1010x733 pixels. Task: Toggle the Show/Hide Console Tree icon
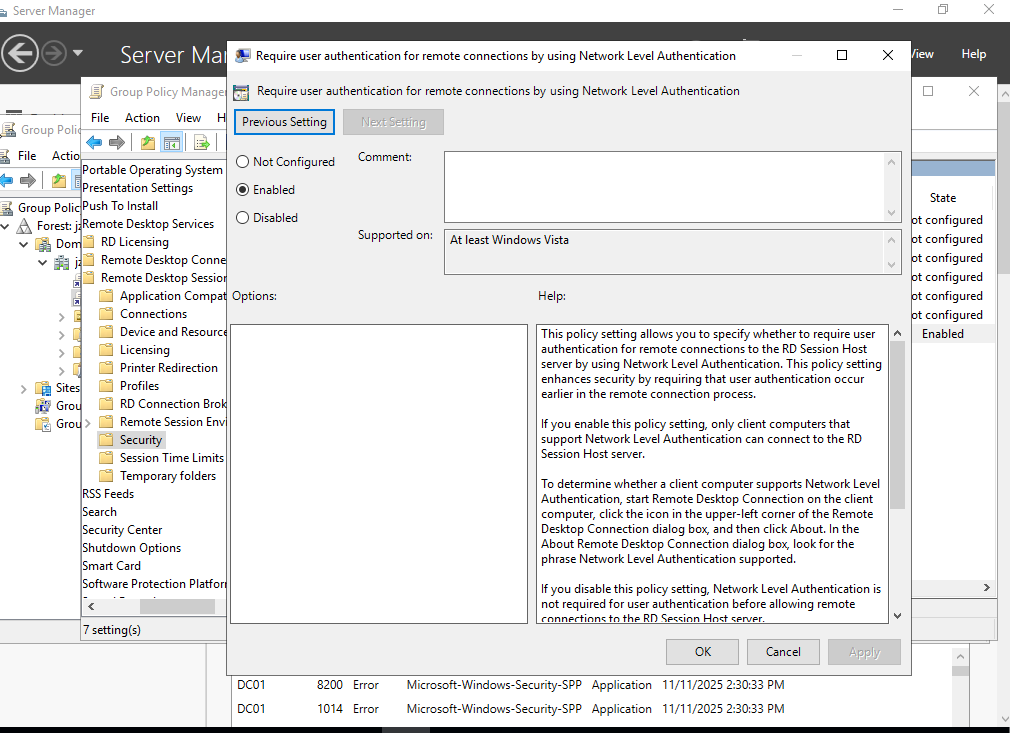172,142
